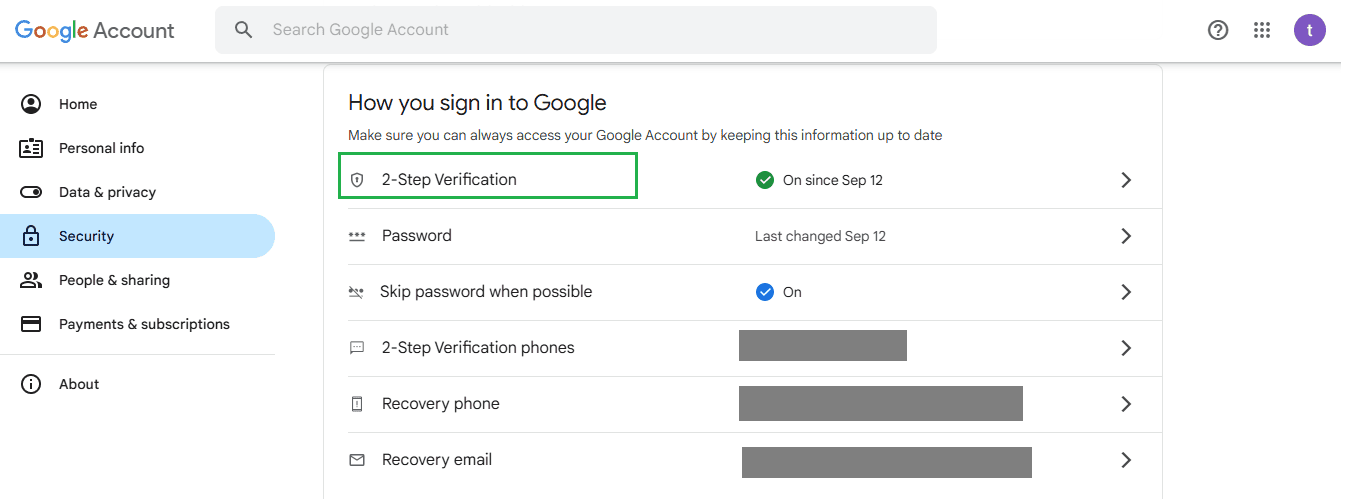The image size is (1366, 504).
Task: Click the 'Make sure you can always access' description
Action: (645, 135)
